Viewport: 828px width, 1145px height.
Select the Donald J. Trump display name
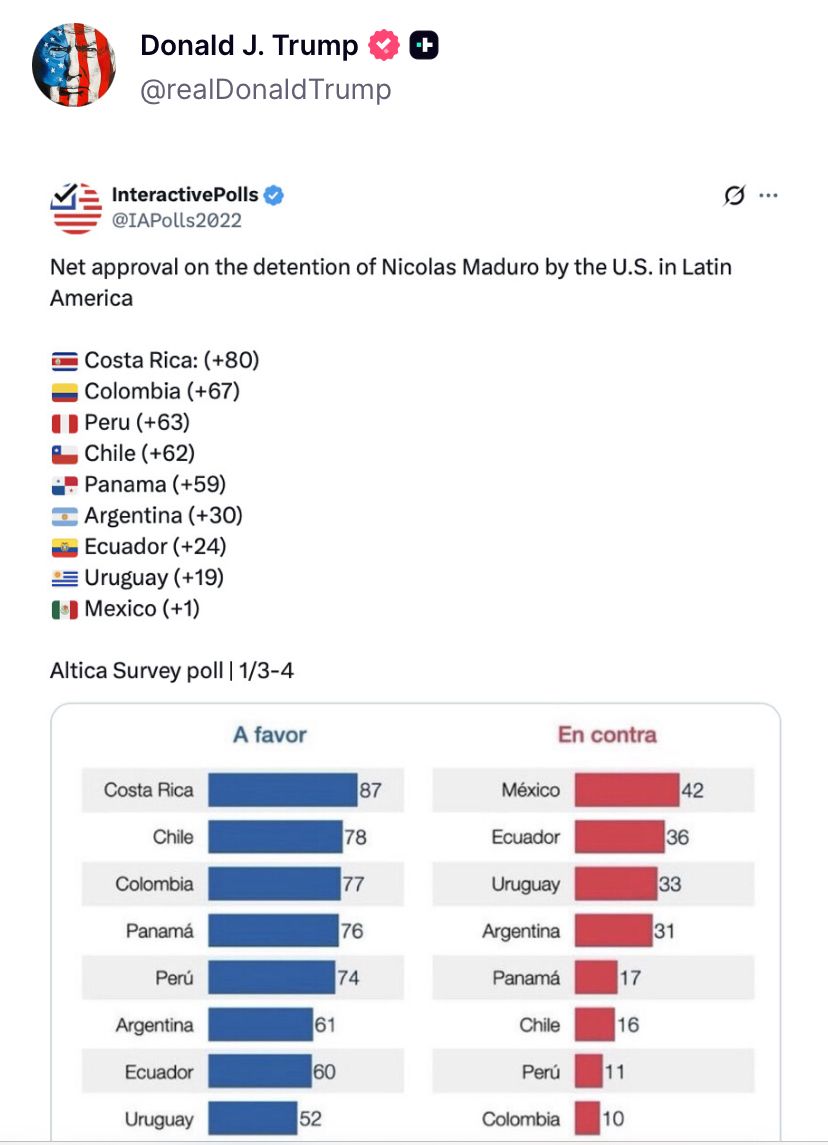(248, 45)
